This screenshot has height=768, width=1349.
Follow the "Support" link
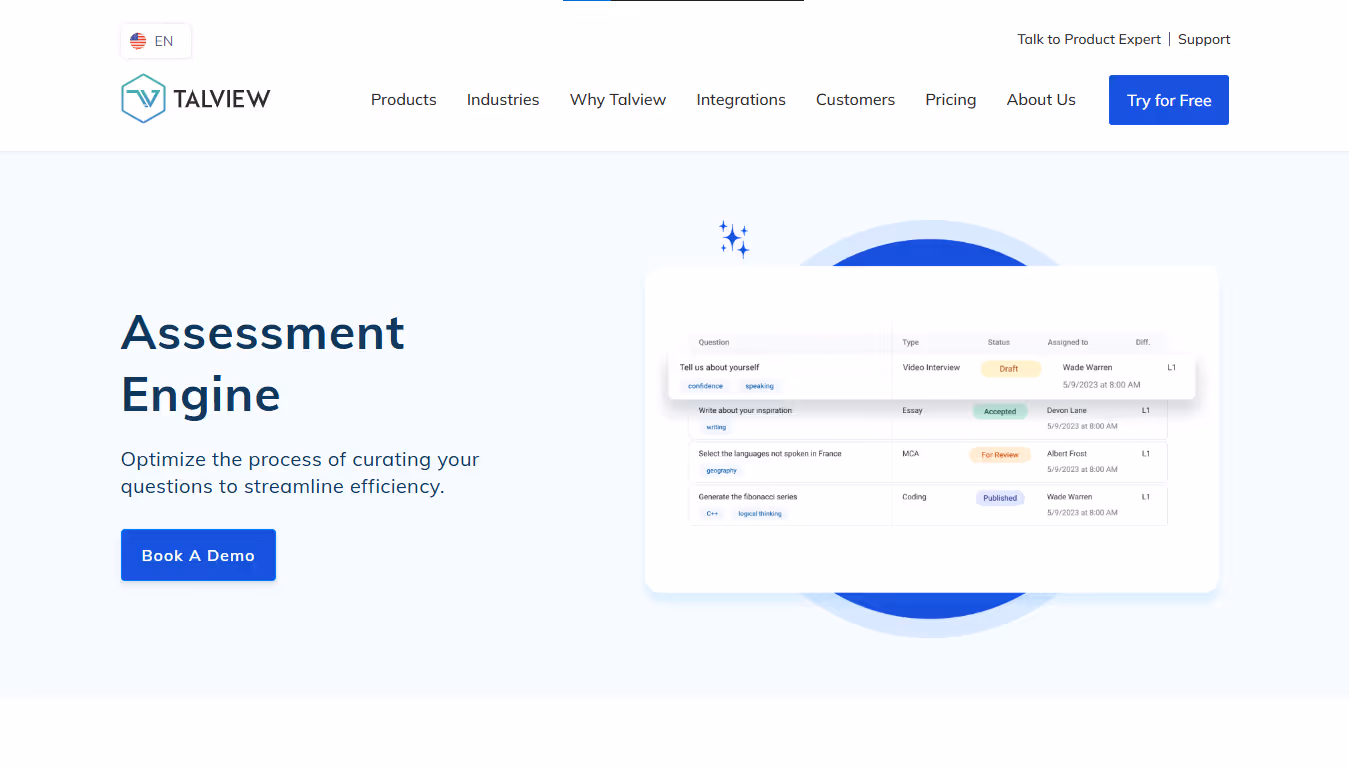point(1203,39)
